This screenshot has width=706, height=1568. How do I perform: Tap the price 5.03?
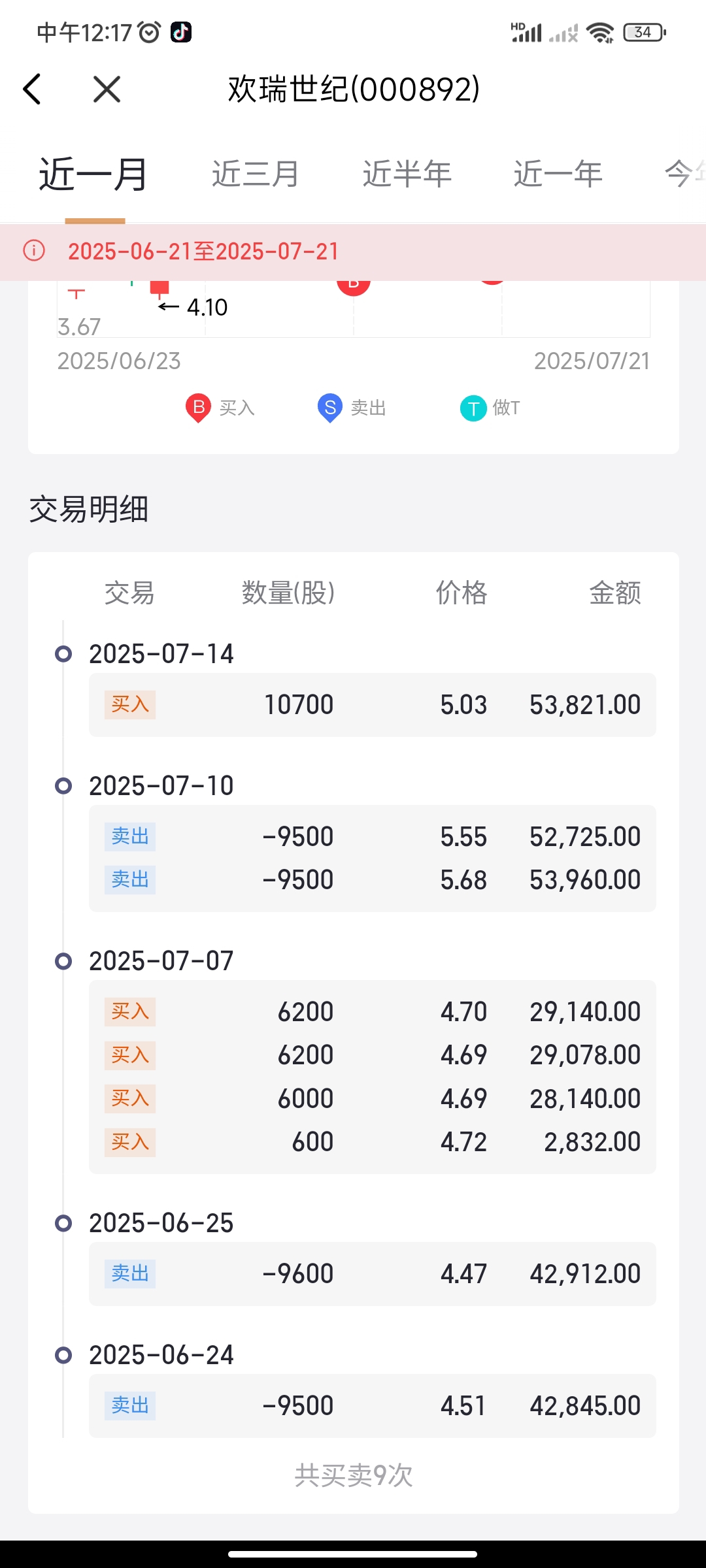(463, 705)
